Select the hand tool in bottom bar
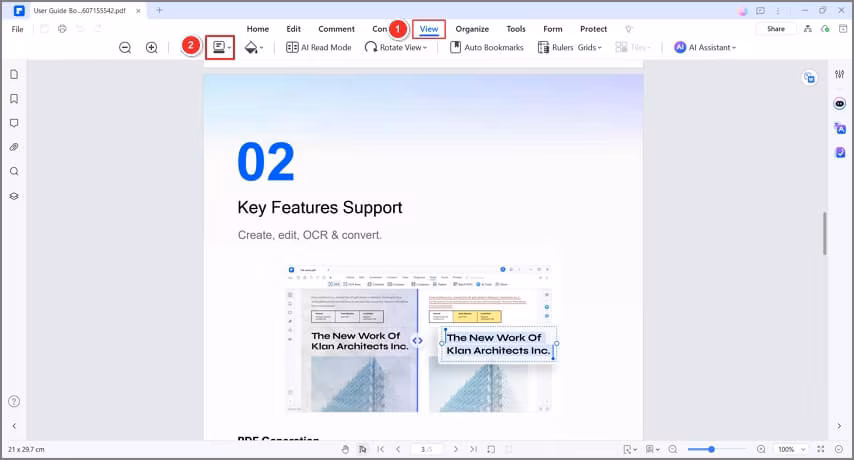The height and width of the screenshot is (460, 854). point(345,450)
